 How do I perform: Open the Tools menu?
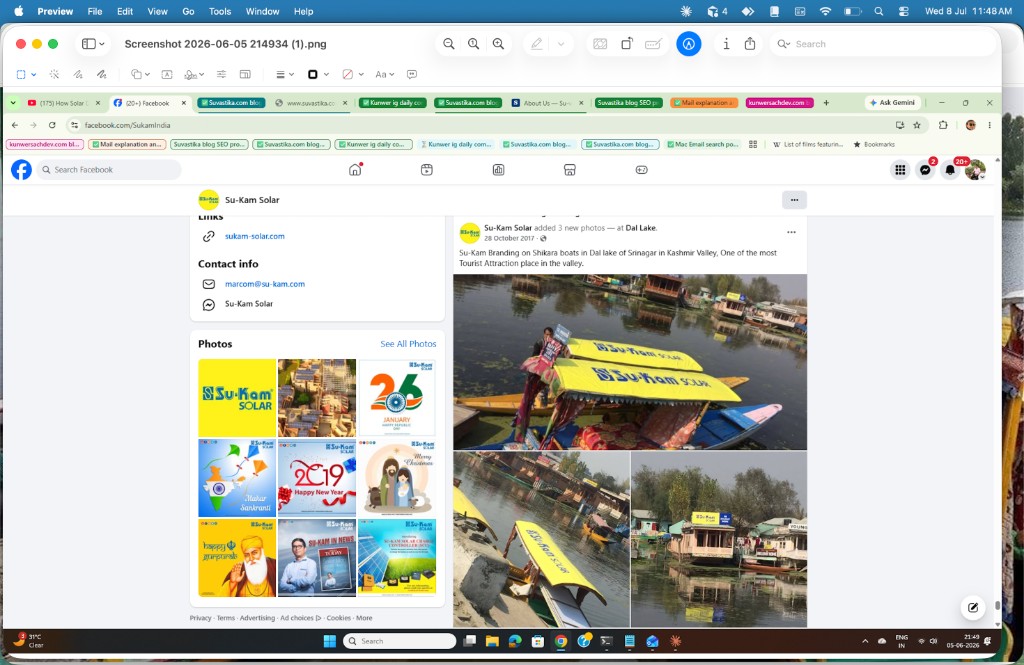click(220, 11)
